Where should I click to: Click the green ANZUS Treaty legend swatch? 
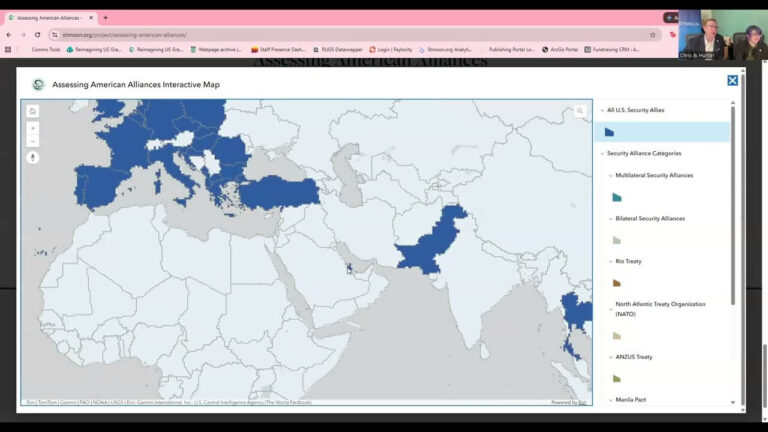(617, 379)
